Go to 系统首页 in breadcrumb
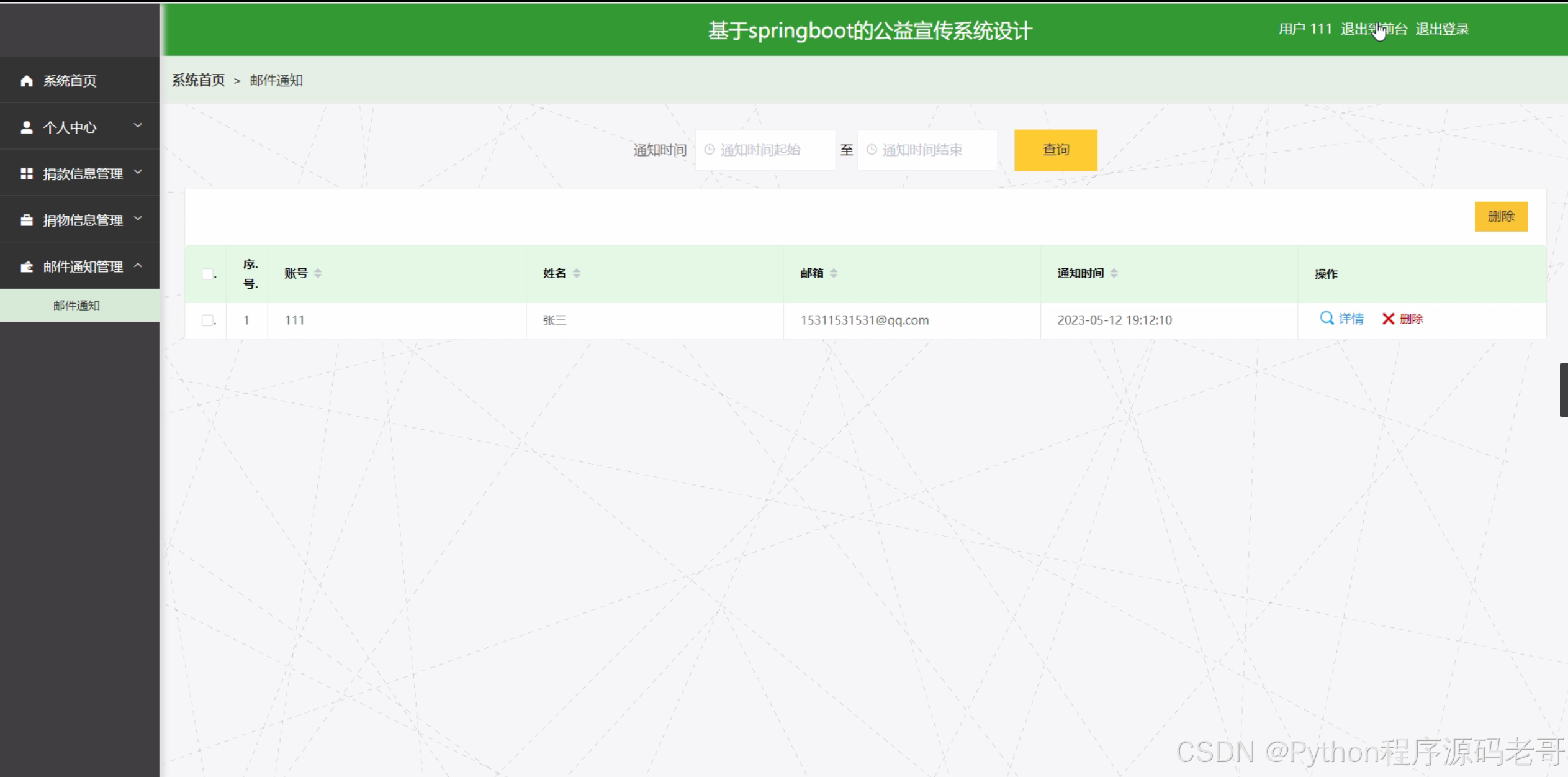The image size is (1568, 777). [x=198, y=80]
